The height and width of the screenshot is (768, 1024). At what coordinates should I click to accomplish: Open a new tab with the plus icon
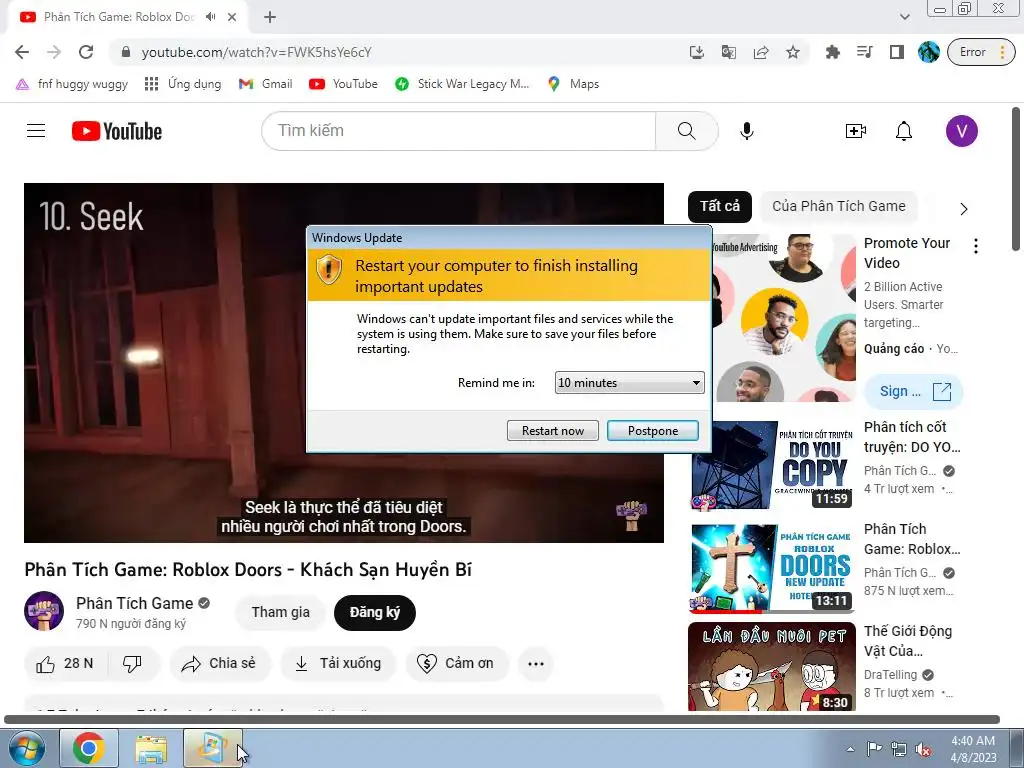coord(270,17)
